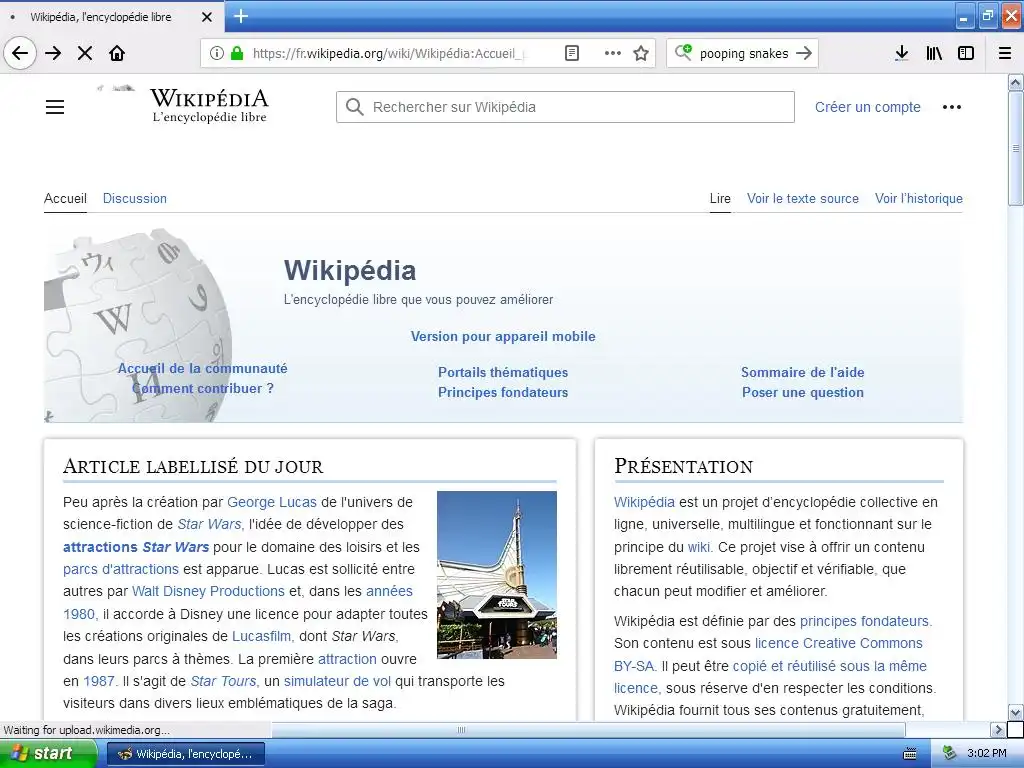
Task: Open 'Voir l'historique' tab
Action: pos(919,199)
